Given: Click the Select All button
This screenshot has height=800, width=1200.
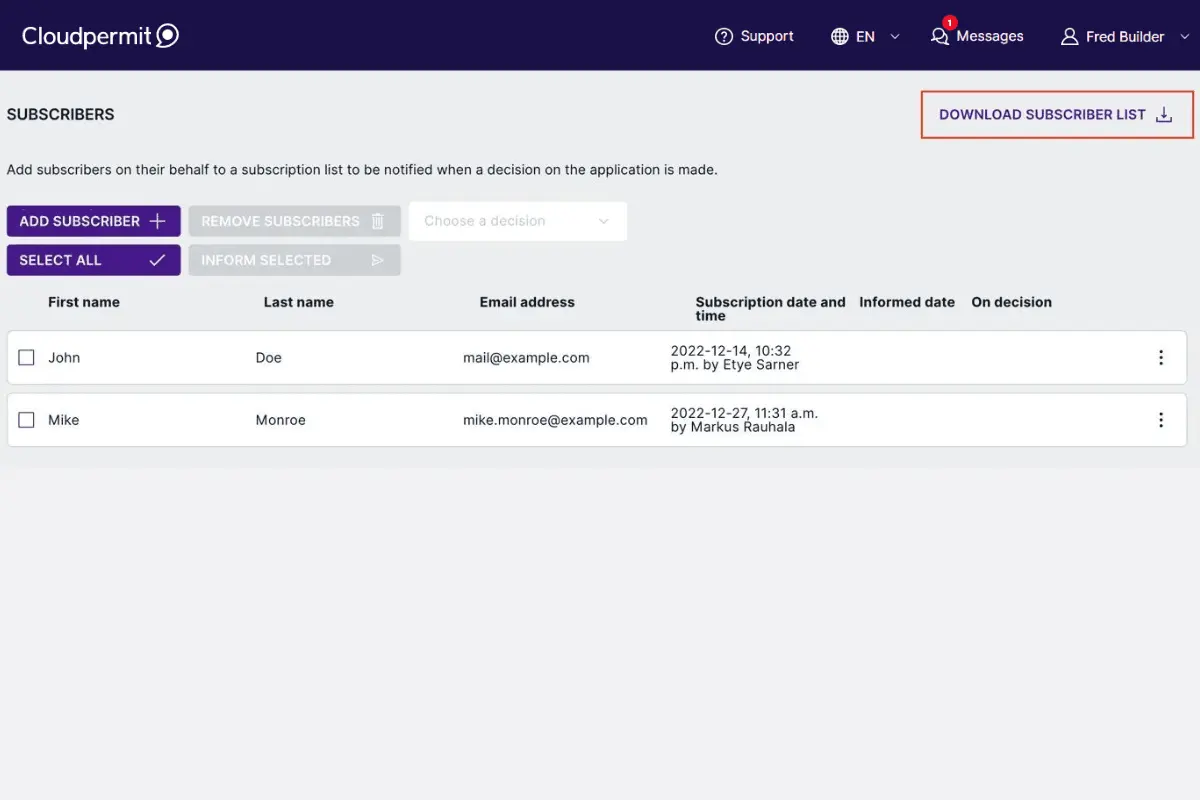Looking at the screenshot, I should pyautogui.click(x=94, y=260).
